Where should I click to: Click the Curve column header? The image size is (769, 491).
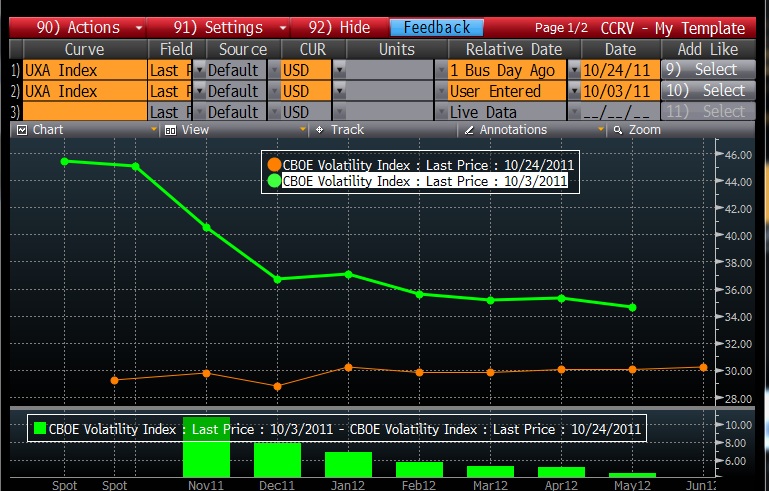pyautogui.click(x=85, y=50)
